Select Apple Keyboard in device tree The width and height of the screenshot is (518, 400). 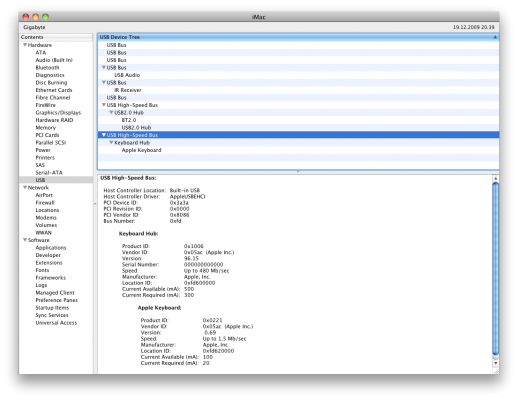click(141, 150)
